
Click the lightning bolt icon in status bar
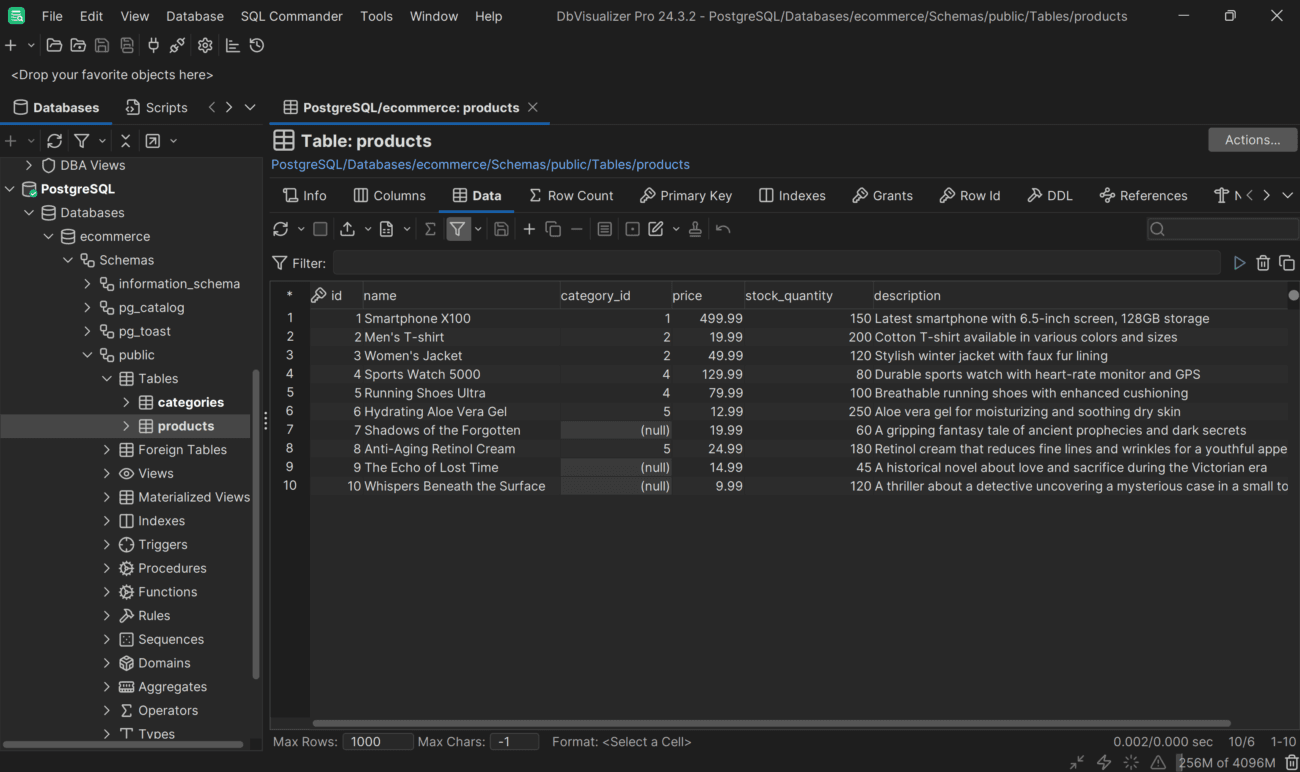(x=1104, y=762)
